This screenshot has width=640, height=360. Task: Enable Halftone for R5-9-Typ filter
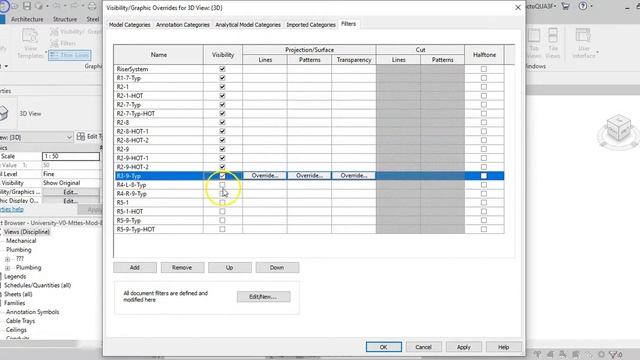pos(484,220)
